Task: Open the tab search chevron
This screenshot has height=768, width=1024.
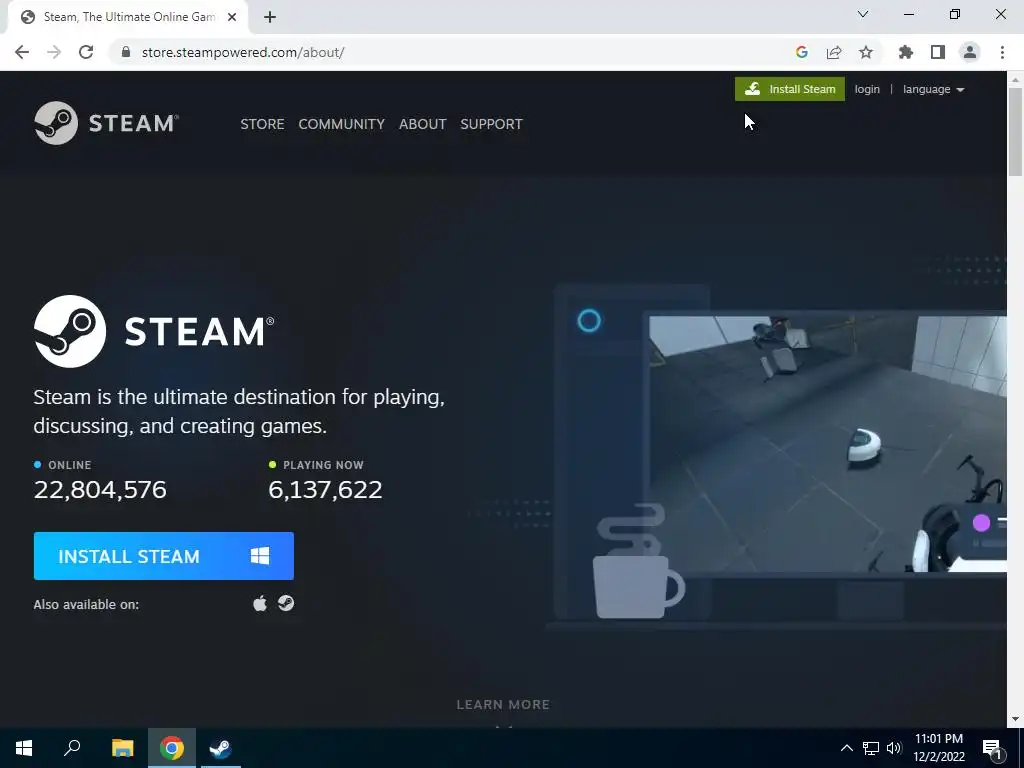Action: [x=863, y=14]
